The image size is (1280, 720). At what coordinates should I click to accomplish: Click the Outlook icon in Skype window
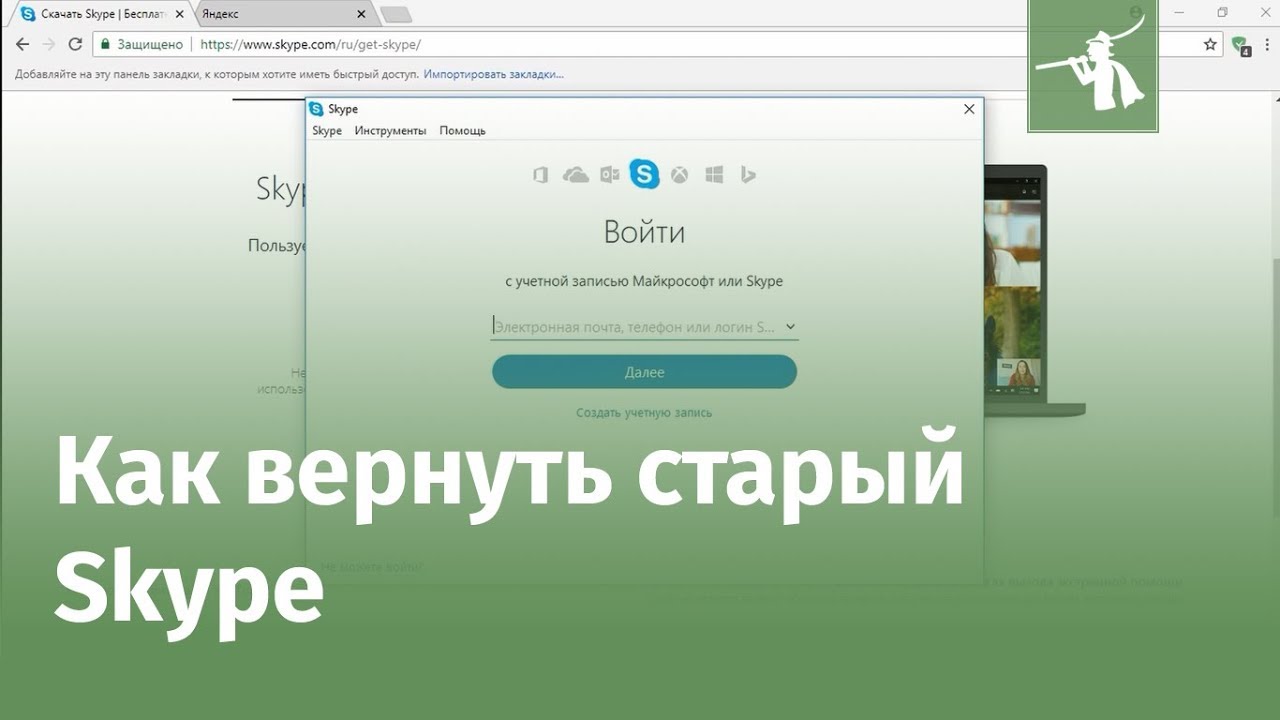pyautogui.click(x=610, y=175)
